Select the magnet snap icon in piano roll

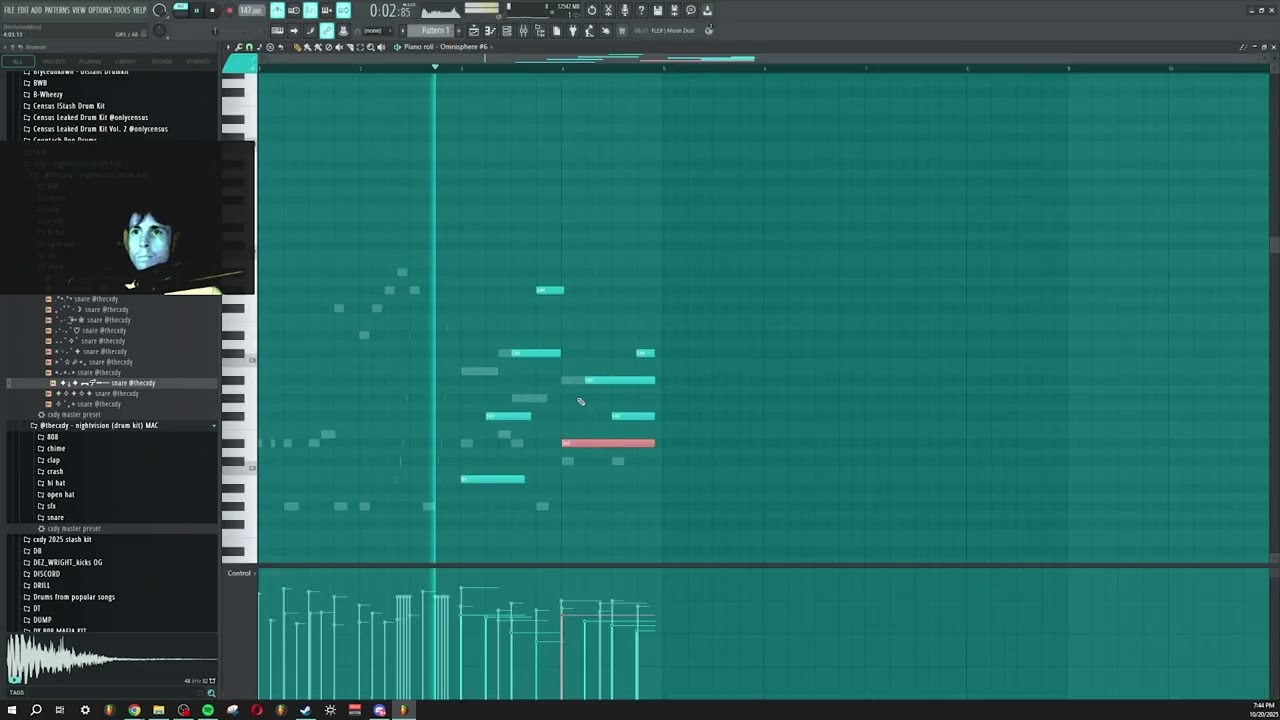pyautogui.click(x=248, y=47)
